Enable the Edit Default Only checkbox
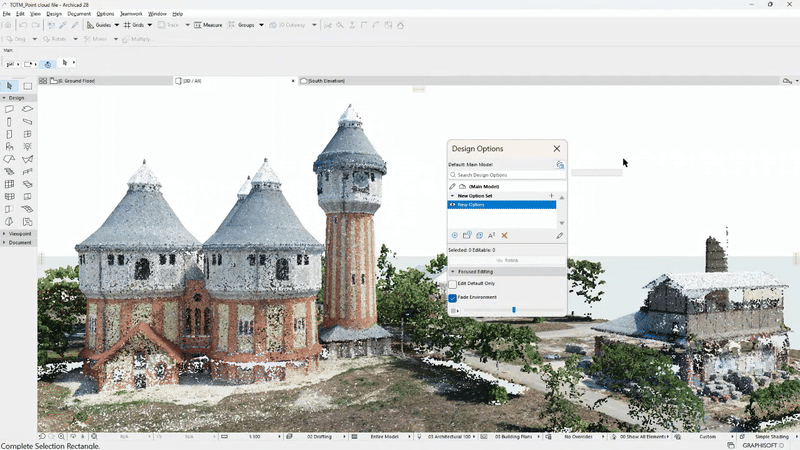This screenshot has height=450, width=800. coord(453,285)
